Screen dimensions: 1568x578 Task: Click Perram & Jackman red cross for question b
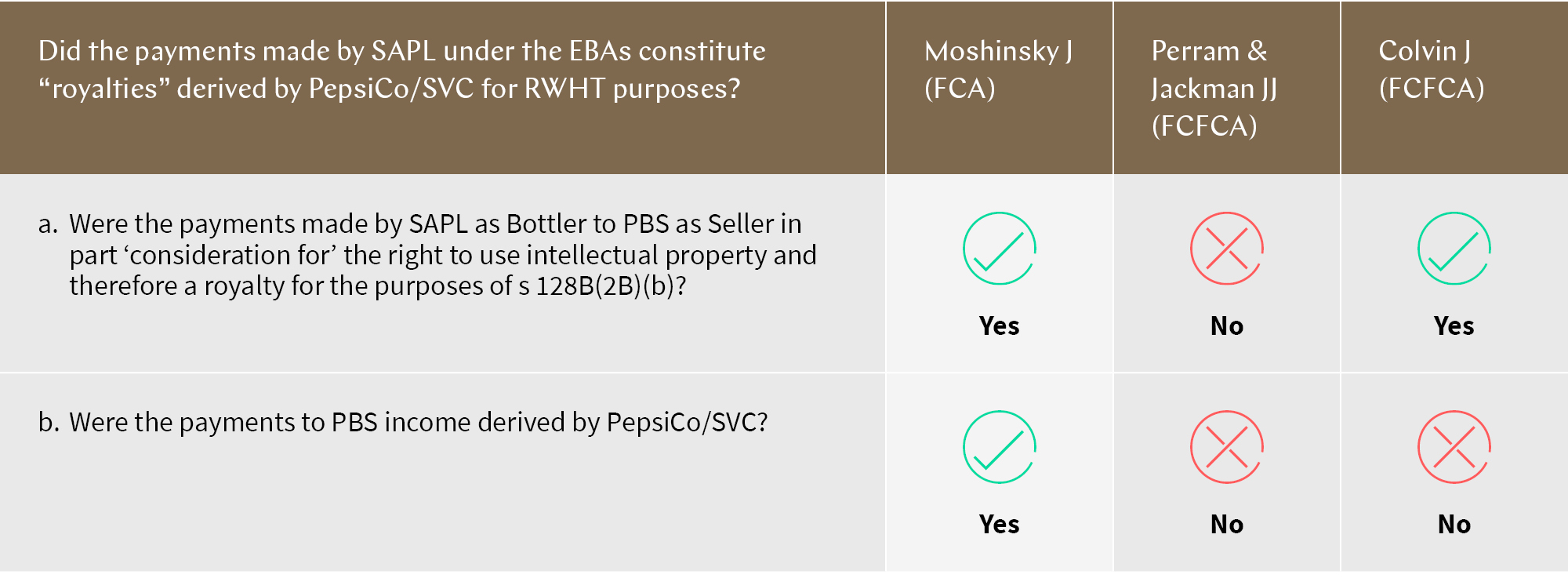tap(1227, 447)
